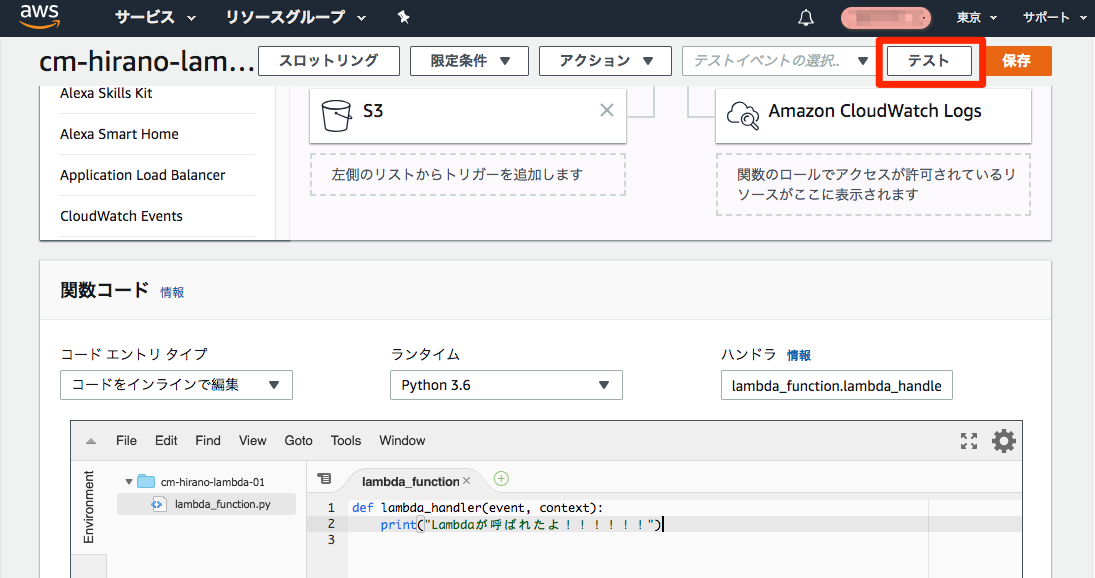Open the テストイベントの選択 dropdown
Viewport: 1095px width, 578px height.
(x=779, y=61)
